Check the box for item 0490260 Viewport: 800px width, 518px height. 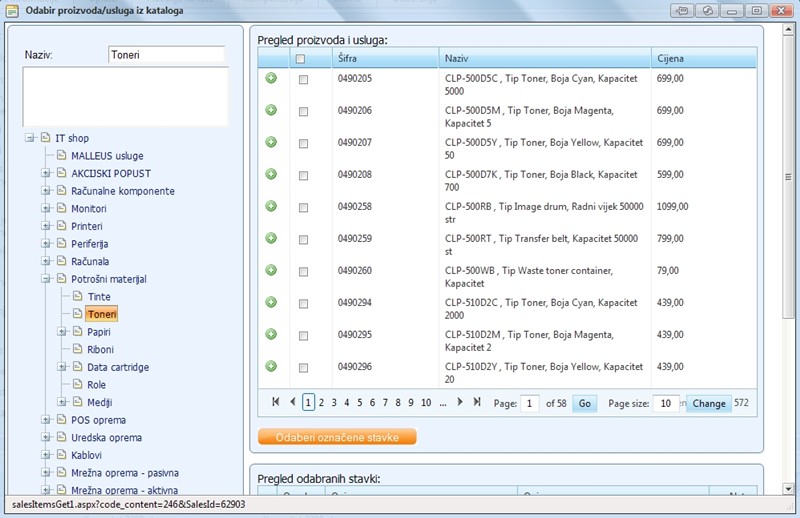(x=304, y=272)
